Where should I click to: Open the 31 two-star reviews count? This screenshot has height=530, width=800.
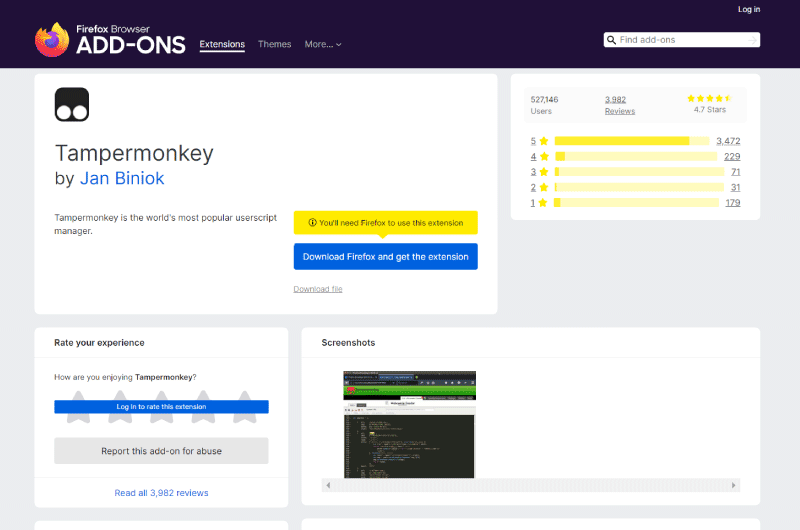pyautogui.click(x=736, y=187)
